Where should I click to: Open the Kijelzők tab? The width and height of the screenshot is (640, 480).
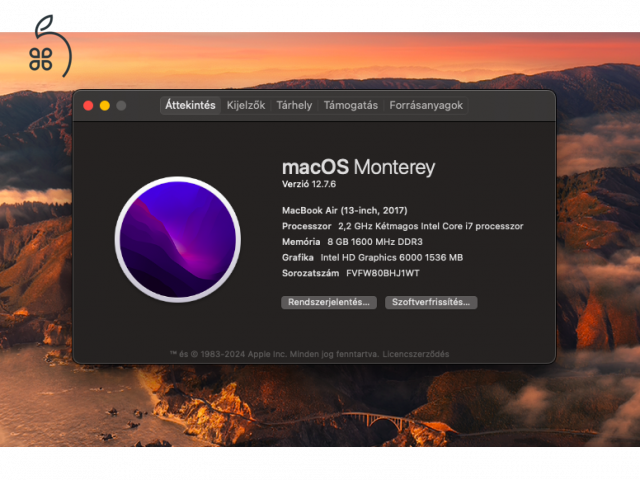[246, 105]
